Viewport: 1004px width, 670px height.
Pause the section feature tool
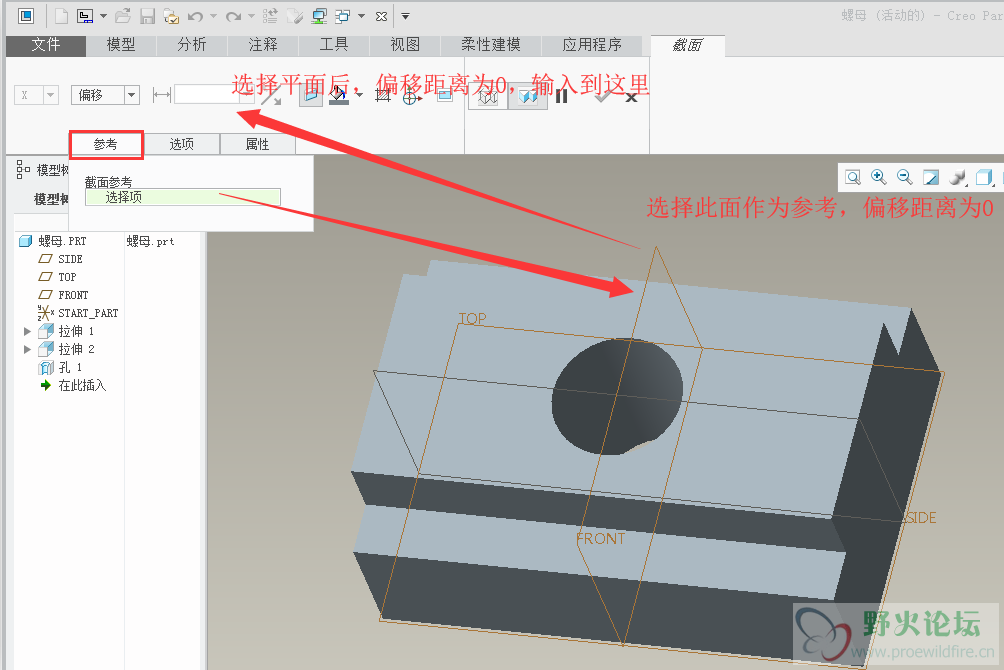562,97
